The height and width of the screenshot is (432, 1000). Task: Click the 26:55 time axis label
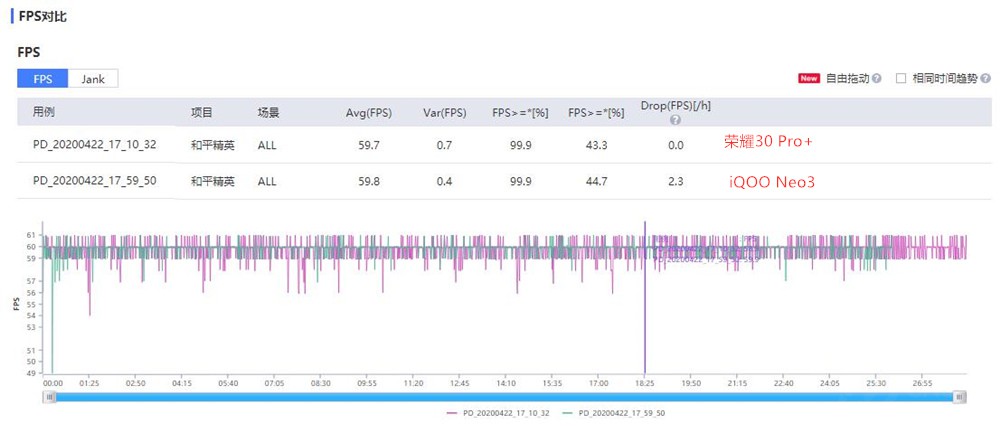coord(922,384)
